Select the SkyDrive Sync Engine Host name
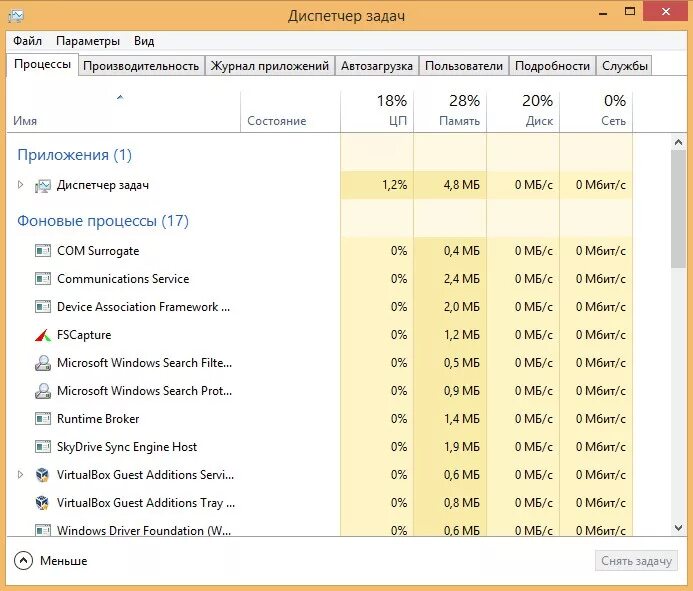693x591 pixels. [x=127, y=447]
